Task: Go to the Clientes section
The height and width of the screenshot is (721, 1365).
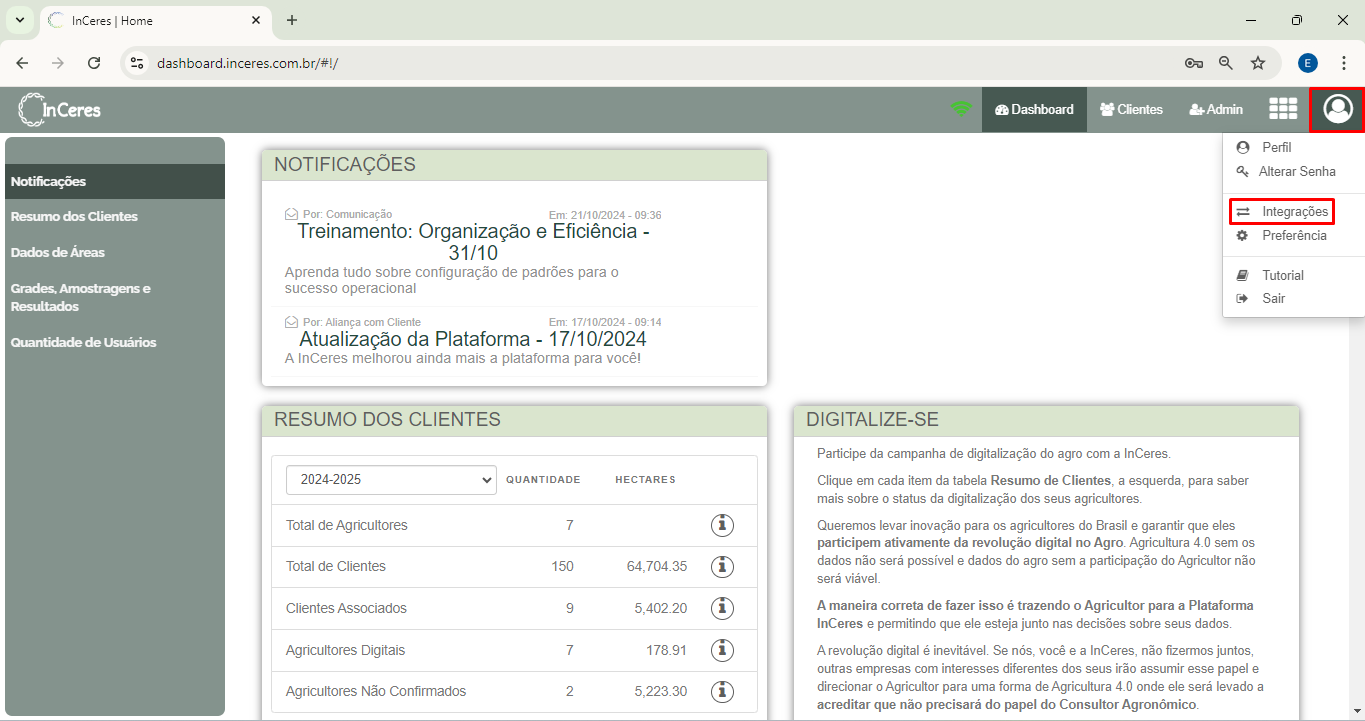Action: click(x=1131, y=109)
